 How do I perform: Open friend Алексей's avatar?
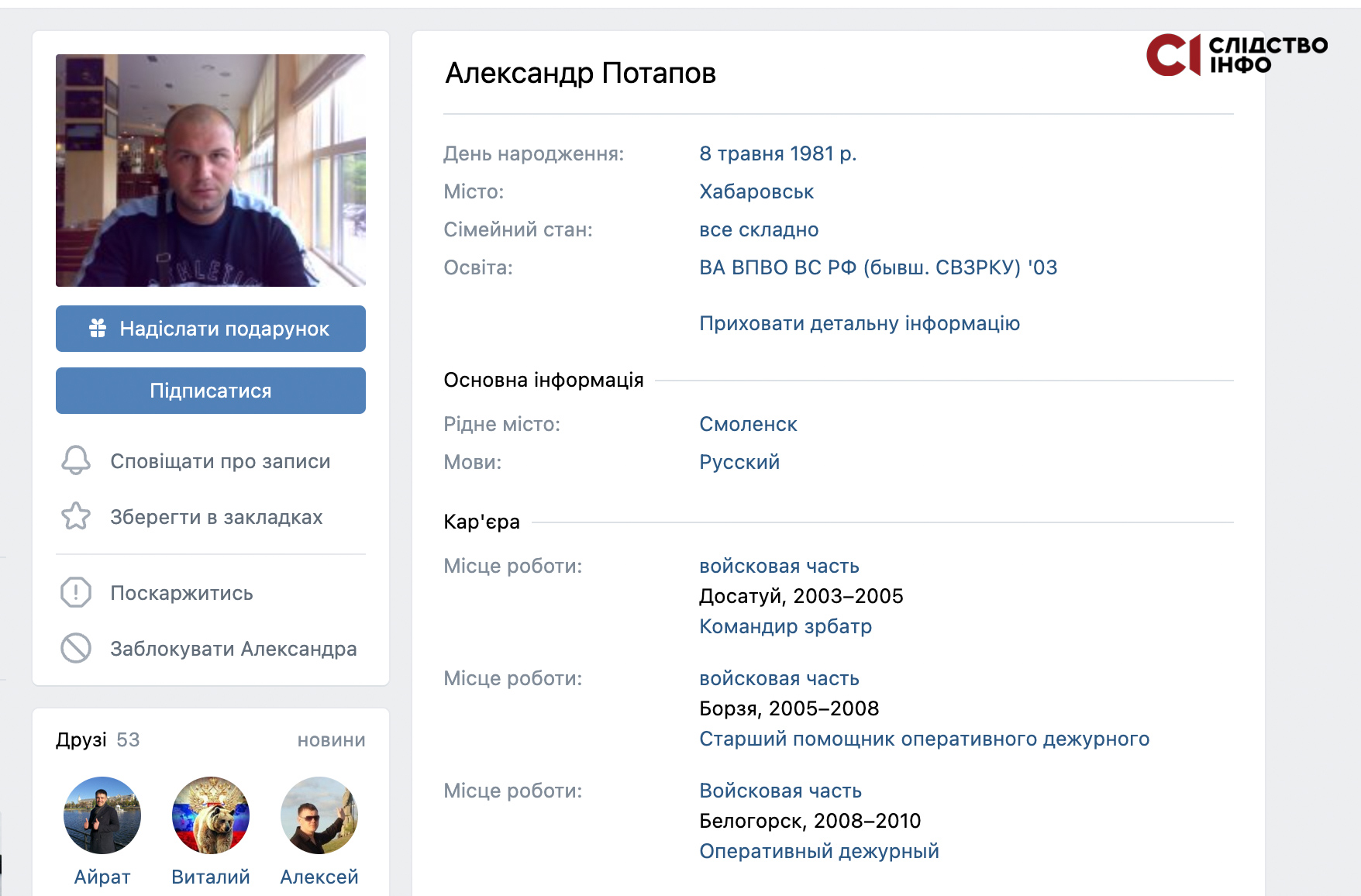click(x=319, y=815)
